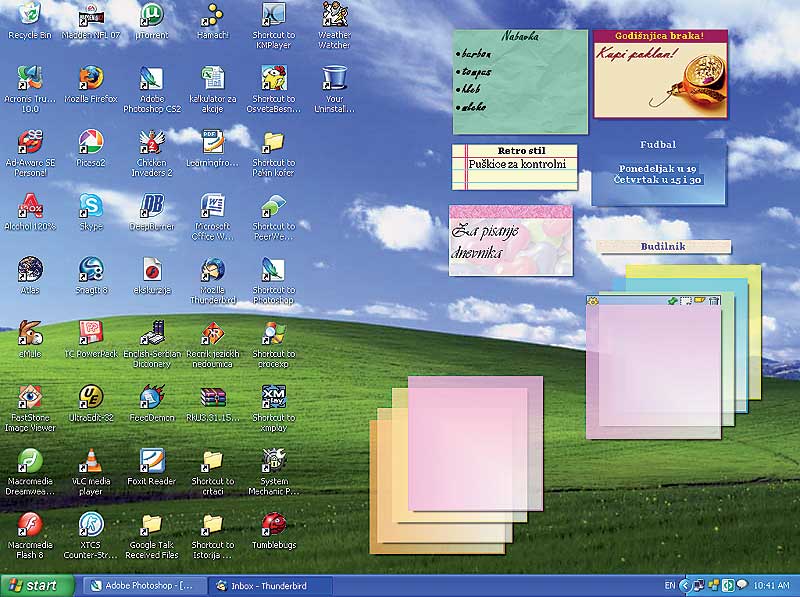Select the DeepBurner icon

coord(152,206)
